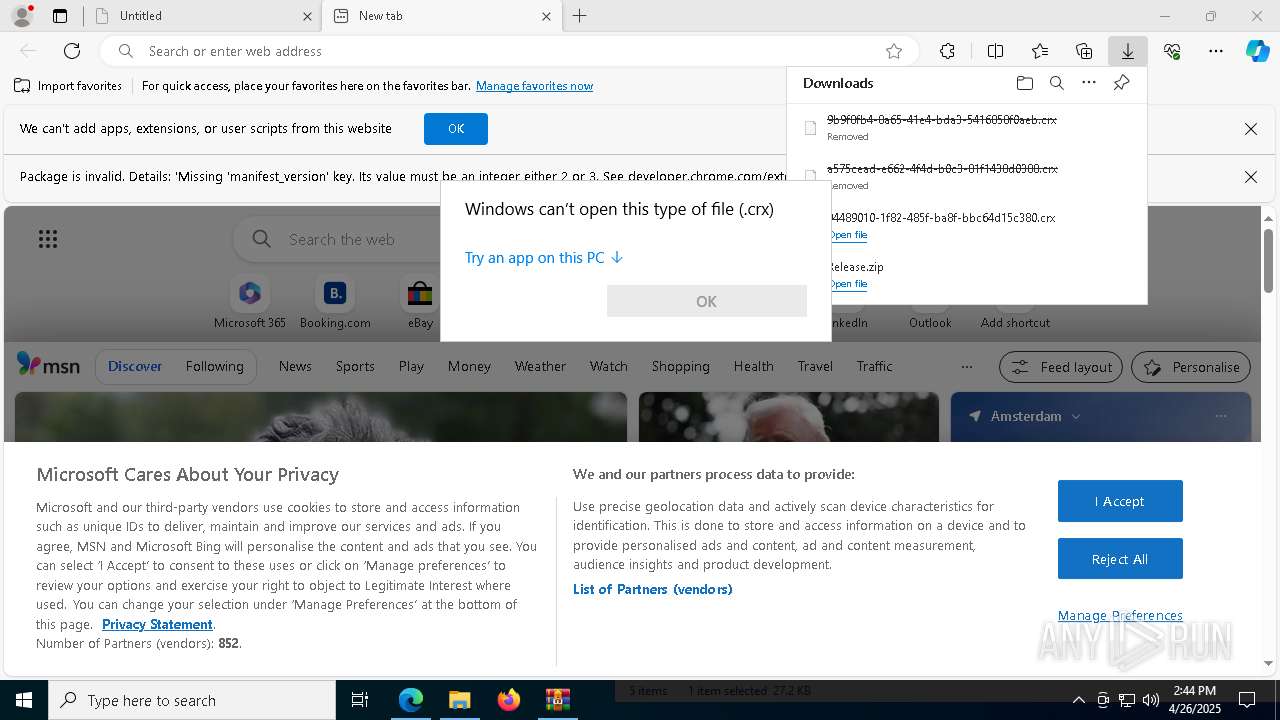
Task: Show more MSN sections ellipsis
Action: click(x=966, y=367)
